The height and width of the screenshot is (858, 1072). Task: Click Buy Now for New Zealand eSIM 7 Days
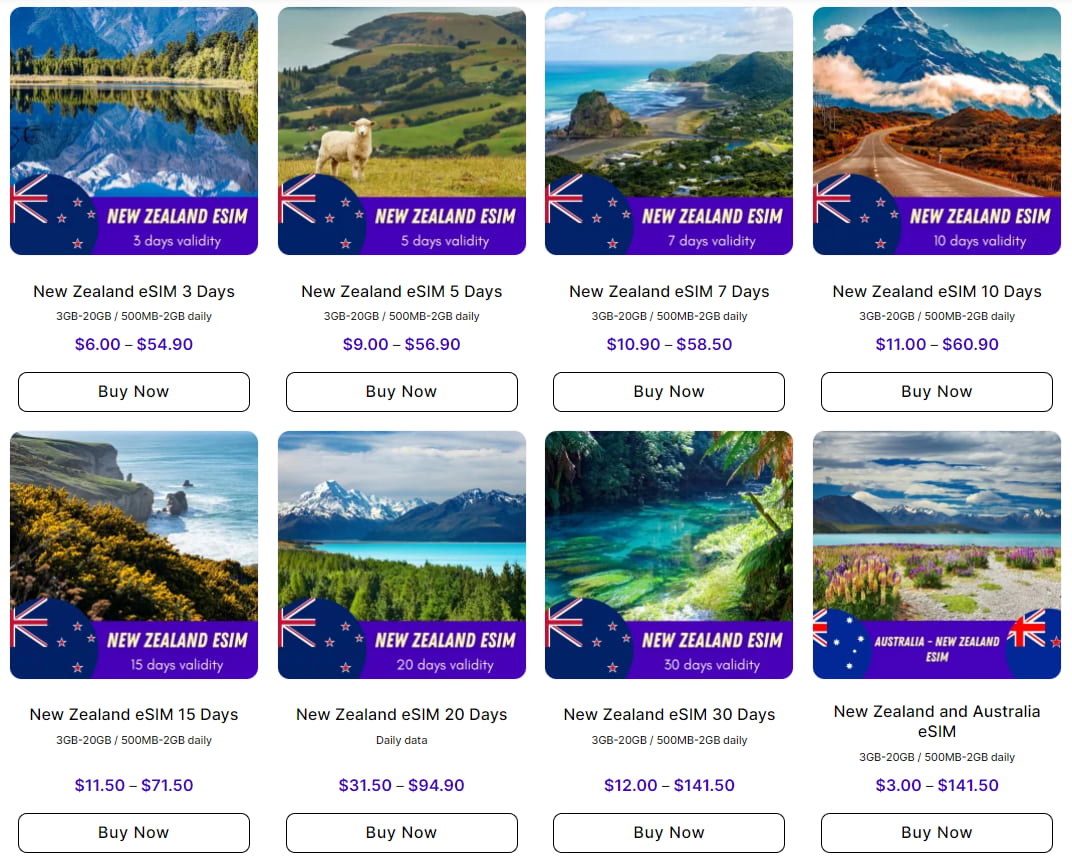[x=668, y=391]
